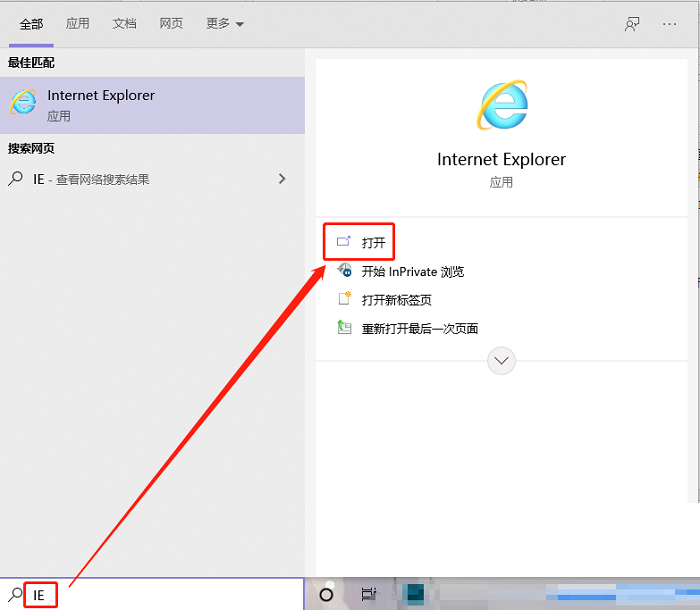Click the large Internet Explorer logo in details pane
Screen dimensions: 700x610
pos(501,103)
